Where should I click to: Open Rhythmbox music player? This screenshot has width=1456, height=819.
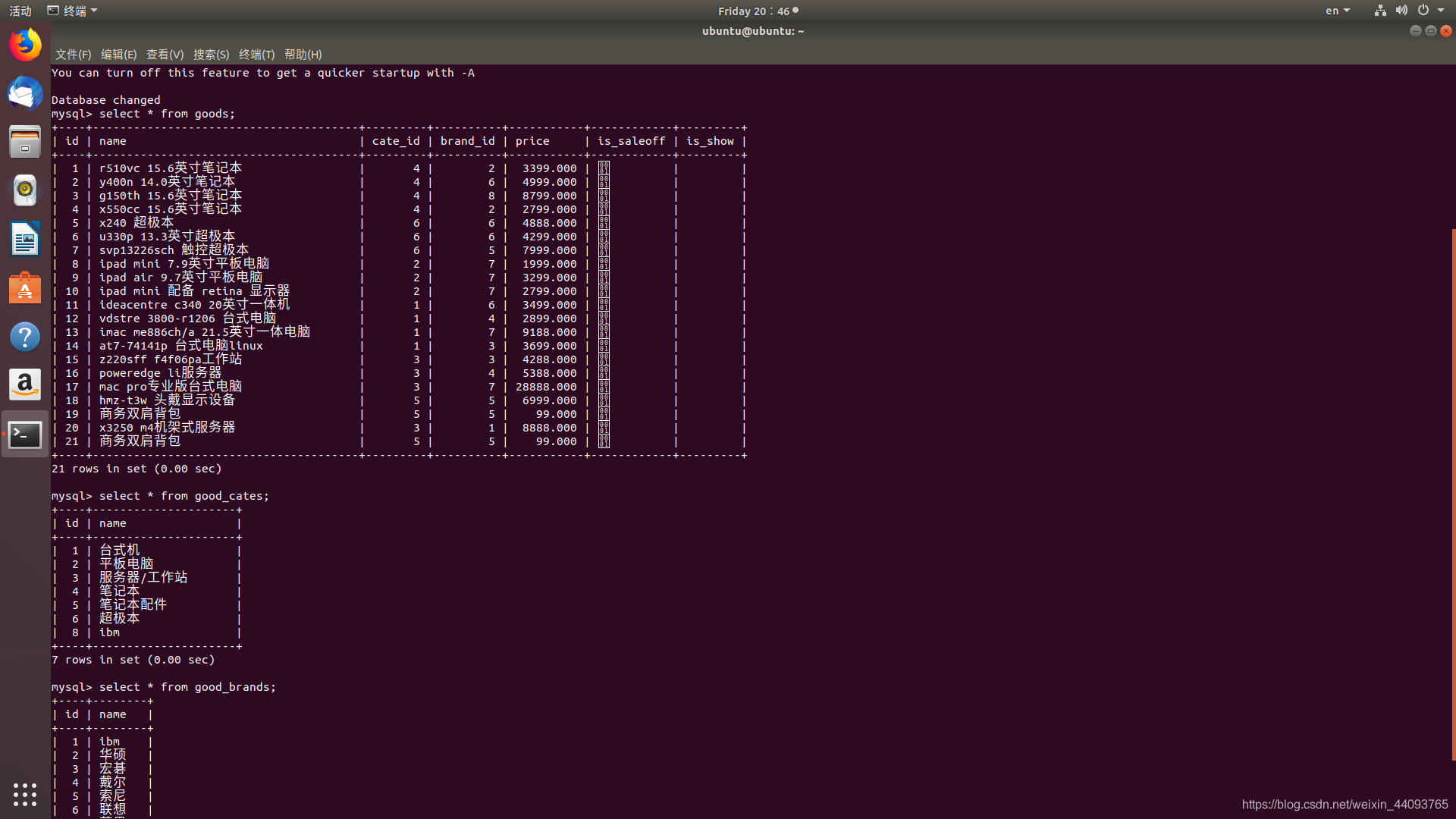[x=25, y=190]
